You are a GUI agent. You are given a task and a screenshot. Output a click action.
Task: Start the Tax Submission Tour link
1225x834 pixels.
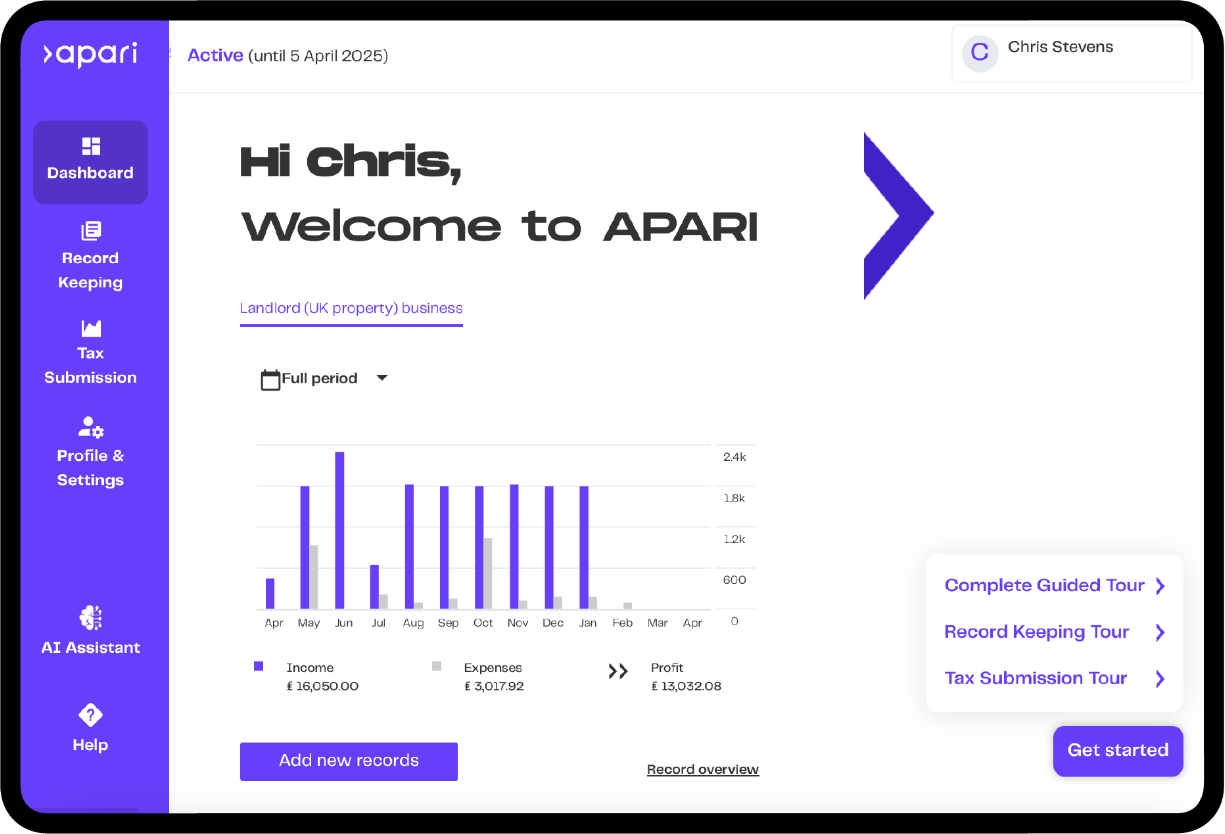[1036, 678]
